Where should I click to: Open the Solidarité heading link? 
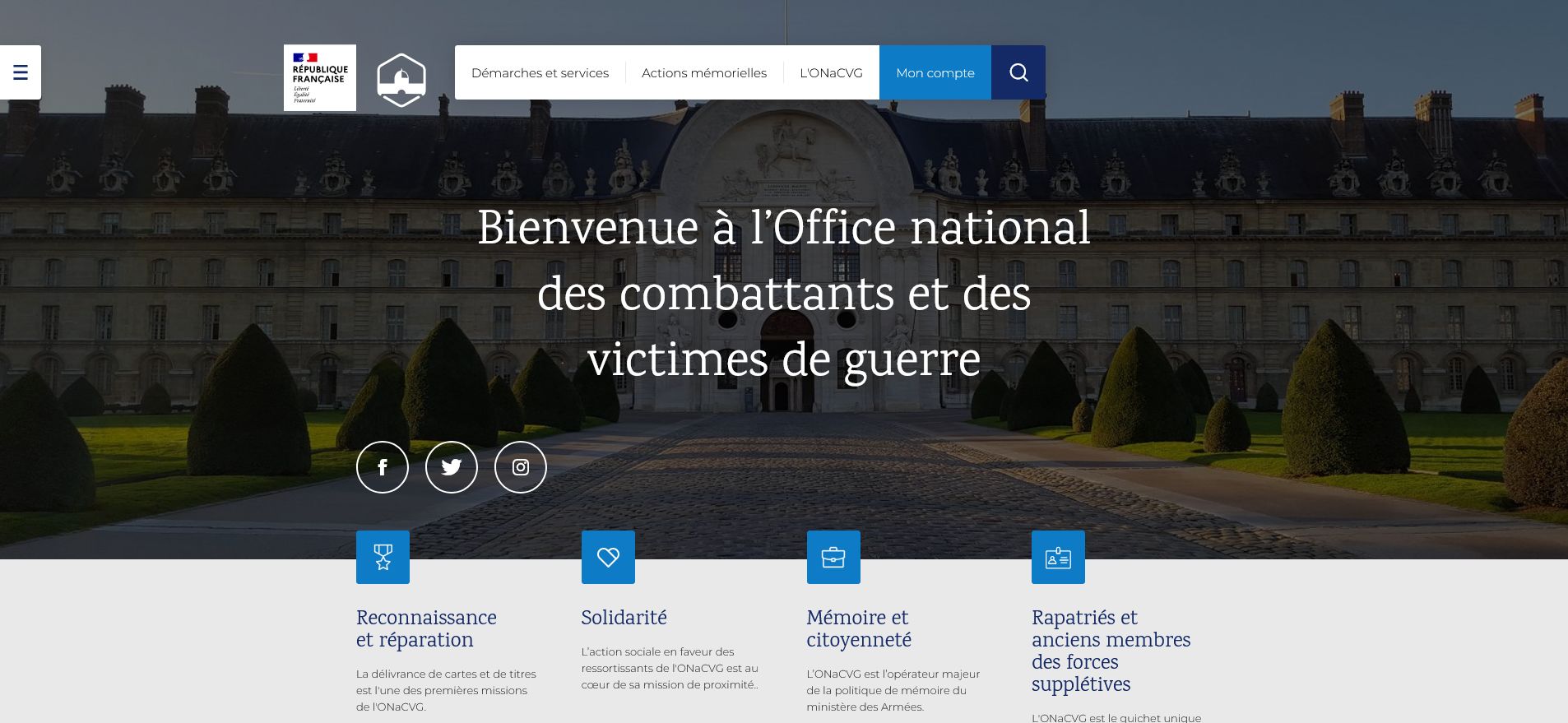624,618
